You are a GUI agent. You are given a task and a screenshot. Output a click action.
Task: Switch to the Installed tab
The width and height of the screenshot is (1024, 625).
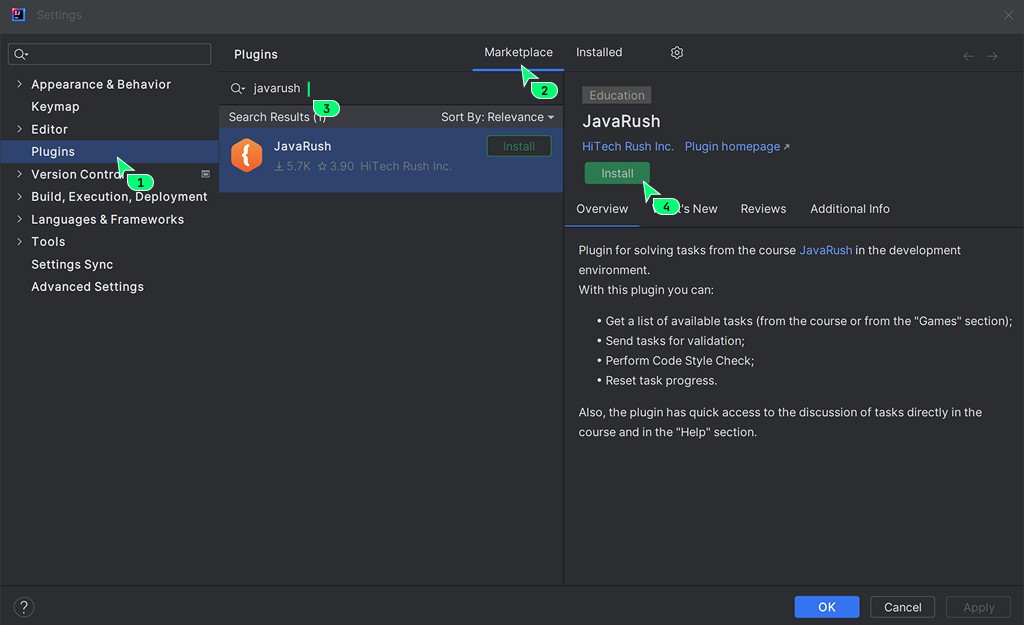coord(599,53)
